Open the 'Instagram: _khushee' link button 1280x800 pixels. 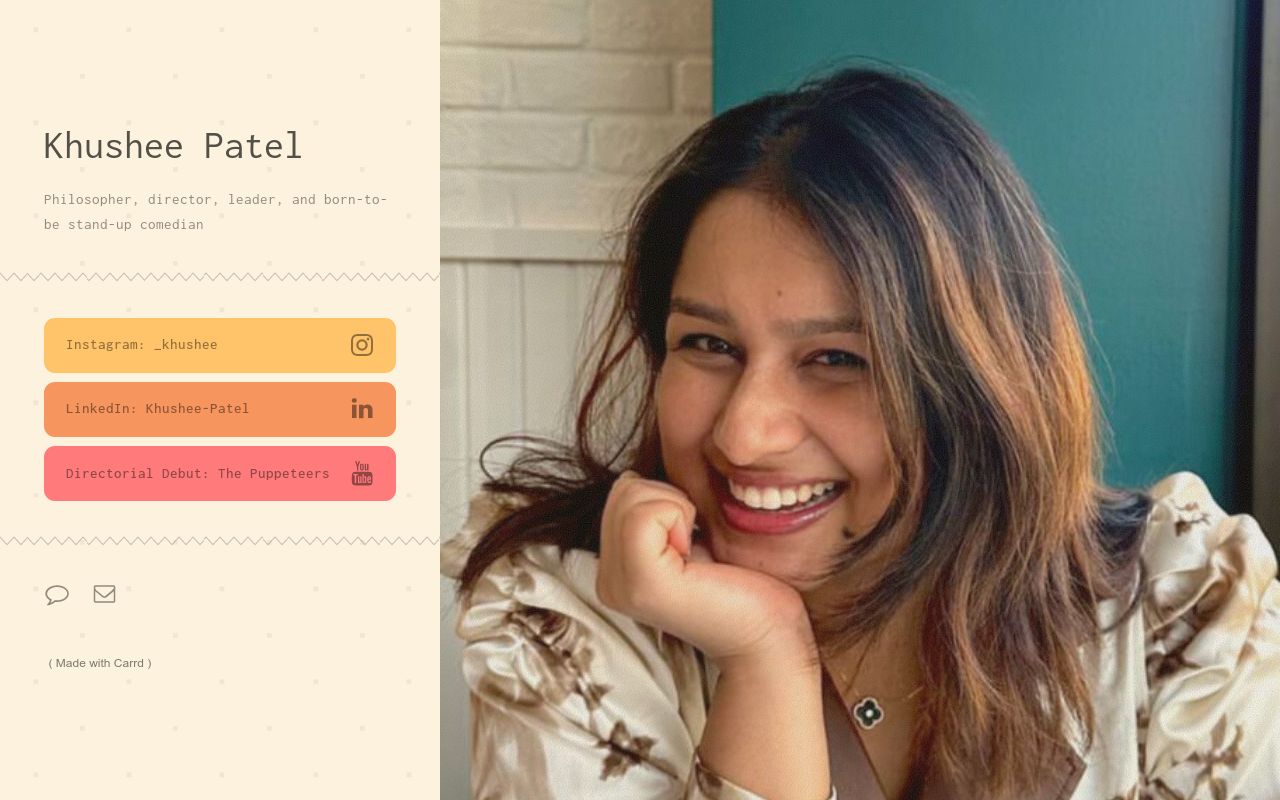220,345
